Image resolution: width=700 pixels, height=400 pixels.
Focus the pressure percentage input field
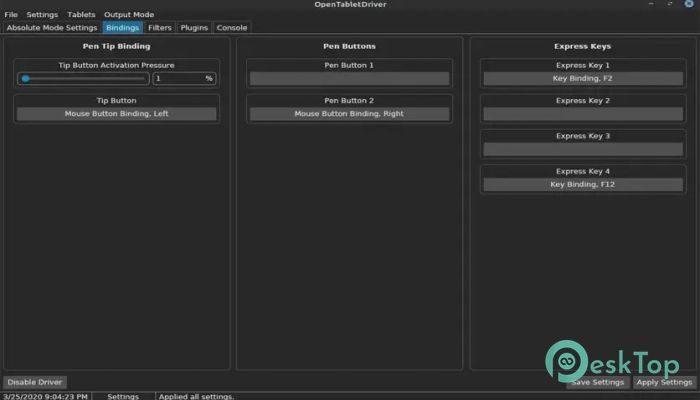pyautogui.click(x=184, y=79)
